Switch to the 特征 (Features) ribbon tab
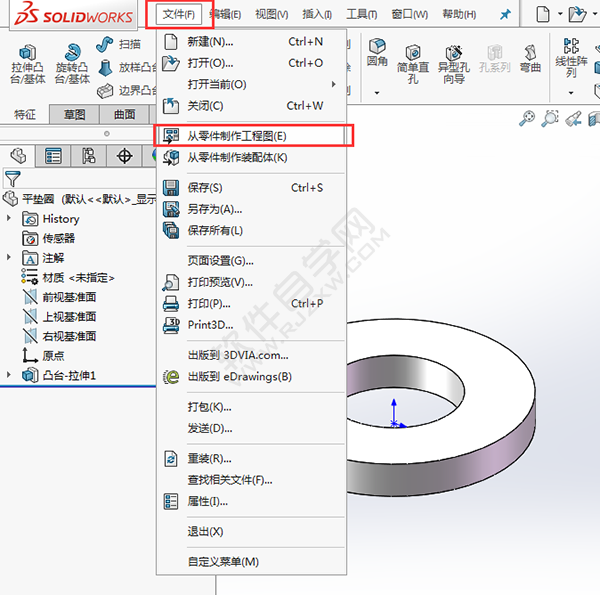Viewport: 600px width, 595px height. coord(25,114)
